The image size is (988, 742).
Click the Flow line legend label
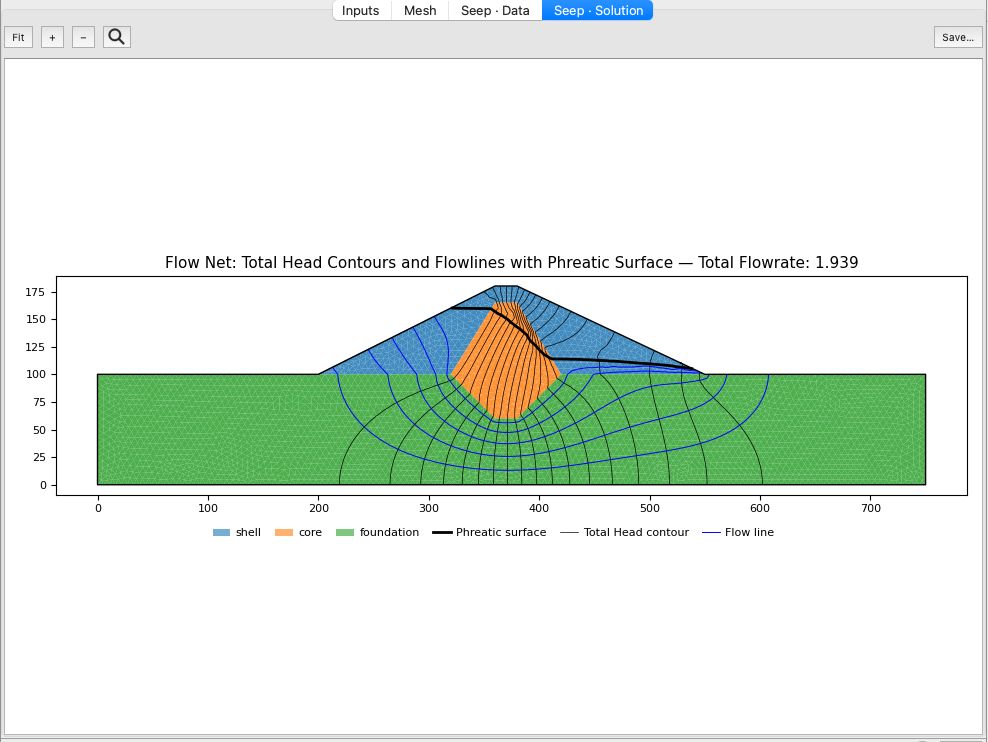749,532
